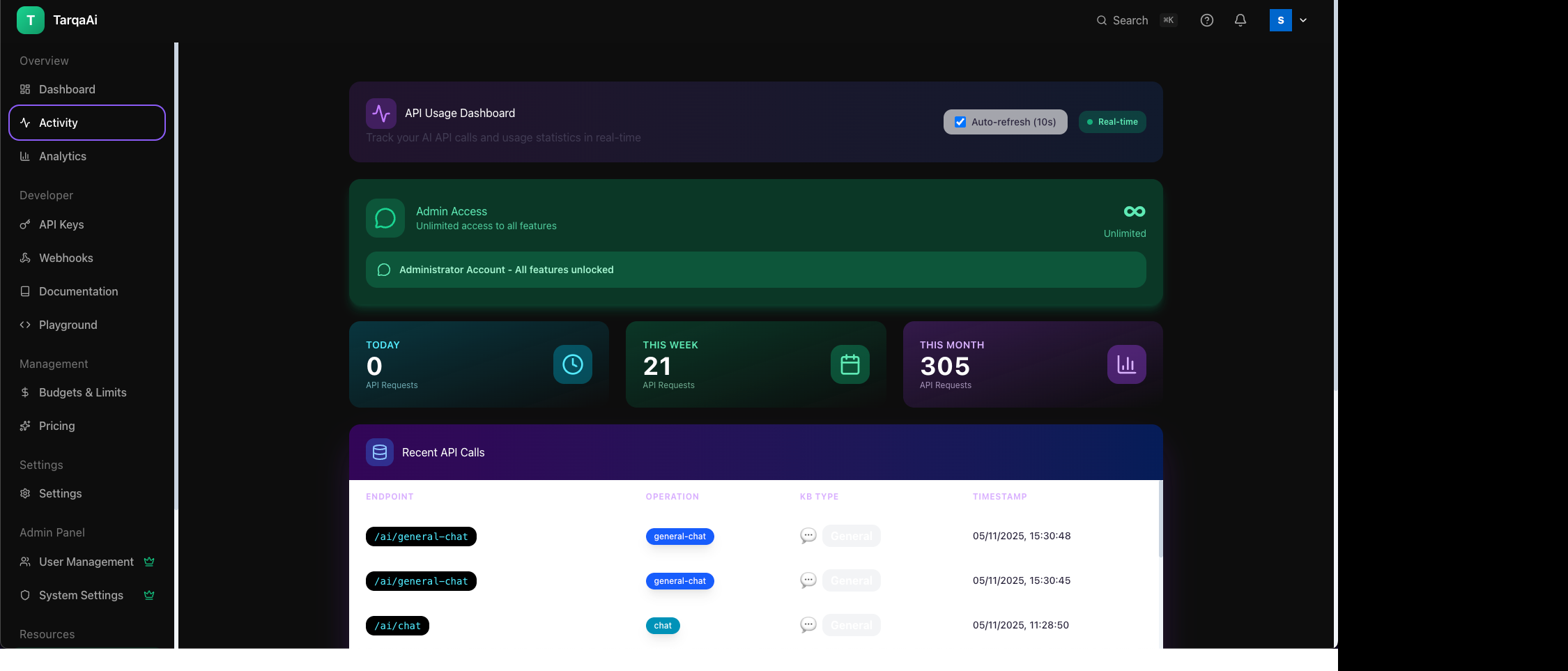Click the OPERATION column header
This screenshot has height=671, width=1568.
coord(672,497)
